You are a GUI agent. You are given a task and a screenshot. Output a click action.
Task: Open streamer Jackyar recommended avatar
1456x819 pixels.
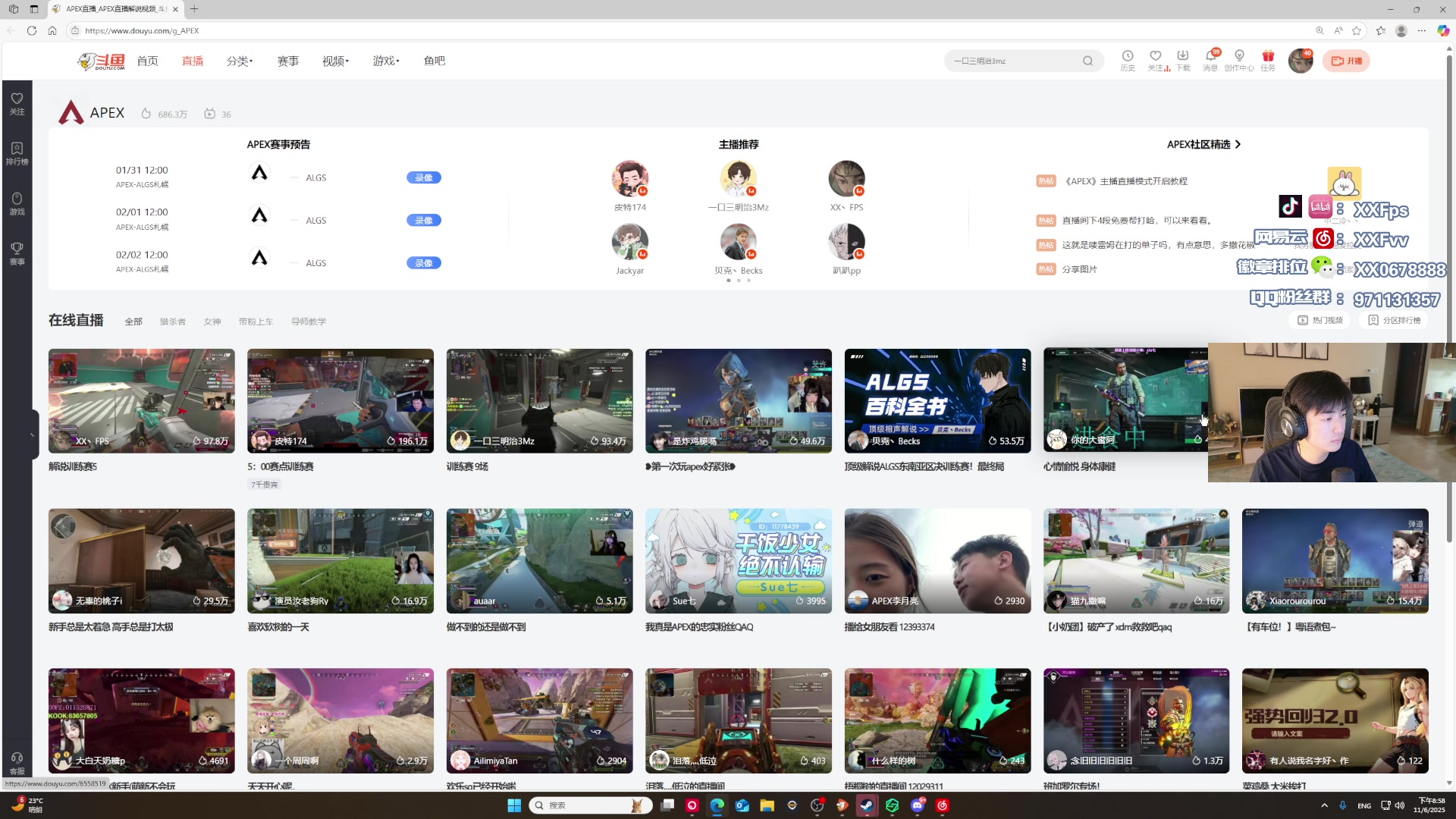[x=629, y=242]
